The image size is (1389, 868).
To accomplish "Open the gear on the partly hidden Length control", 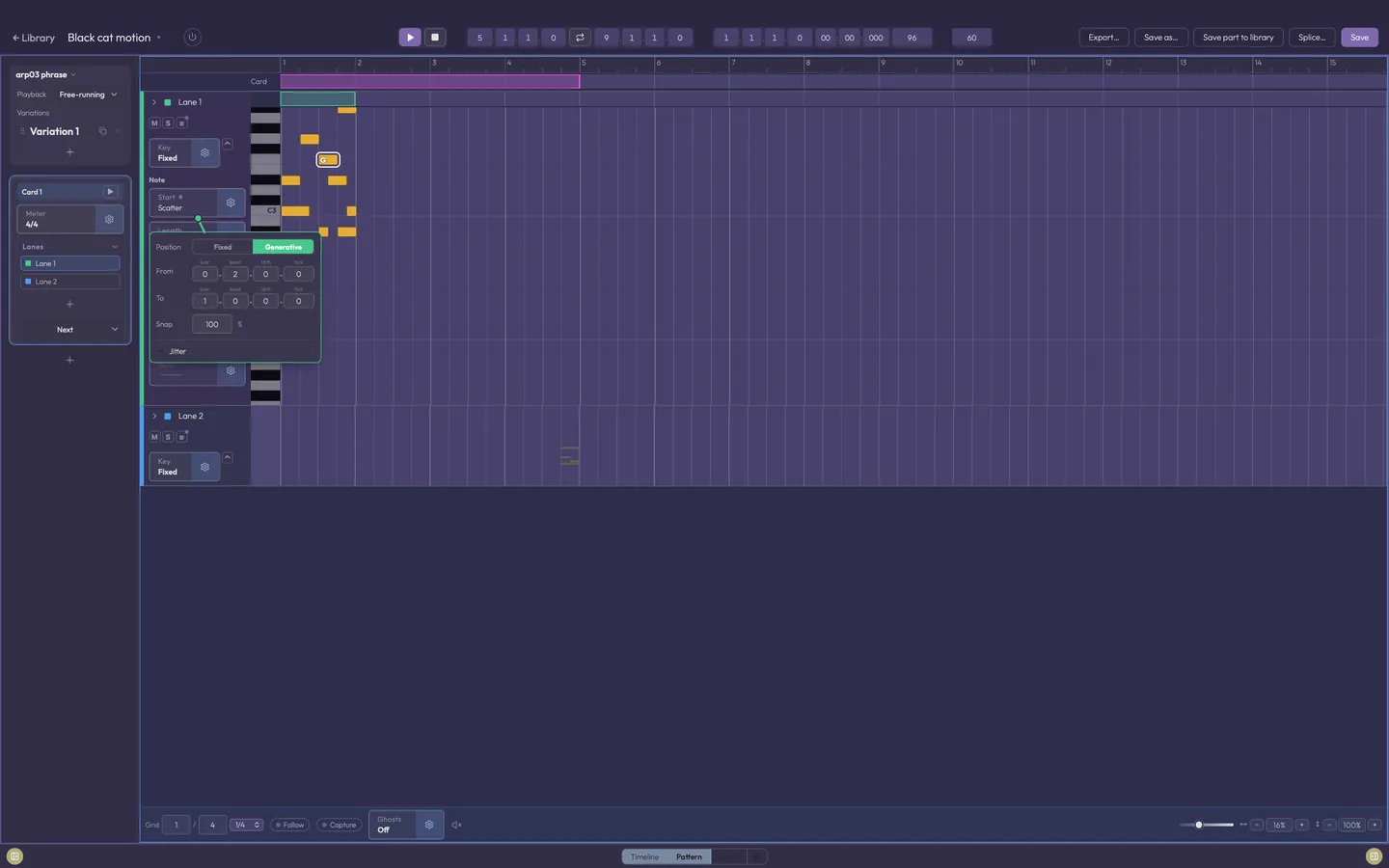I will [x=231, y=228].
